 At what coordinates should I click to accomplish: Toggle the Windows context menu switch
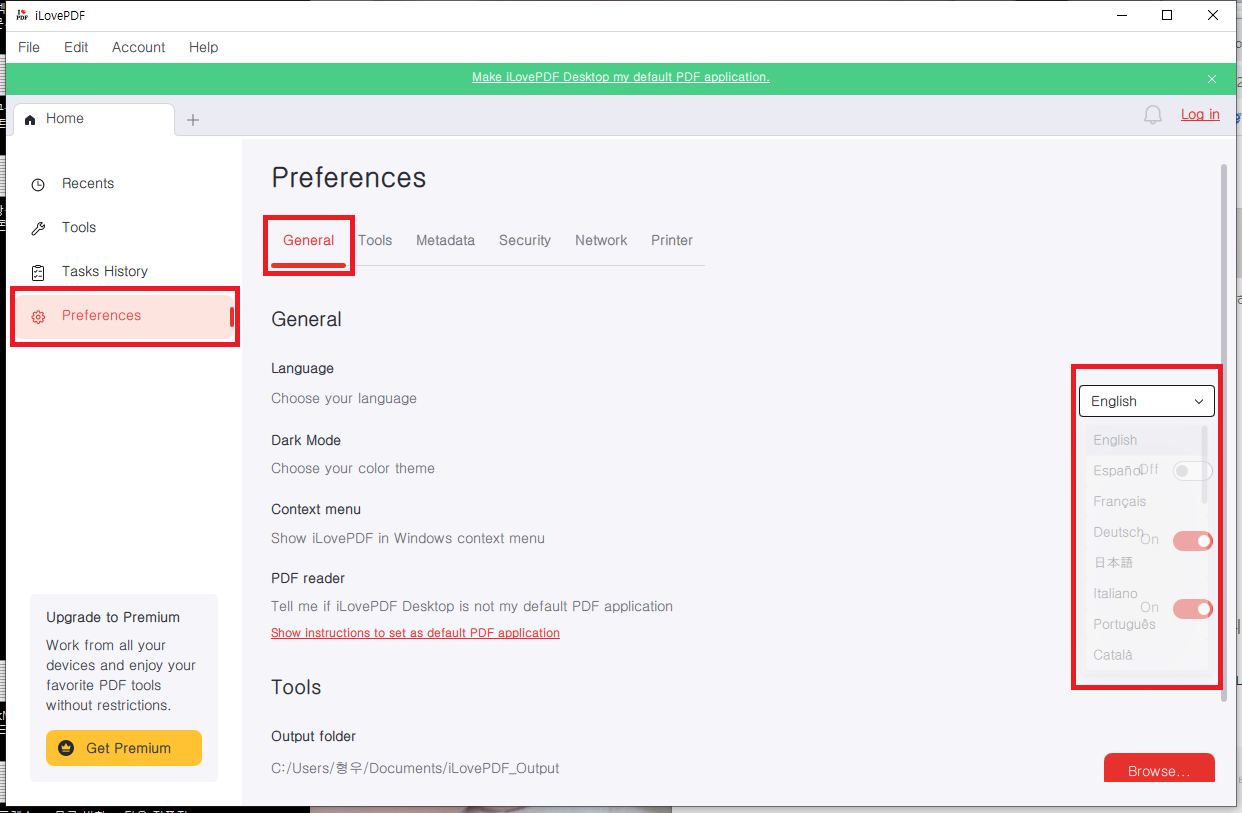(1193, 540)
